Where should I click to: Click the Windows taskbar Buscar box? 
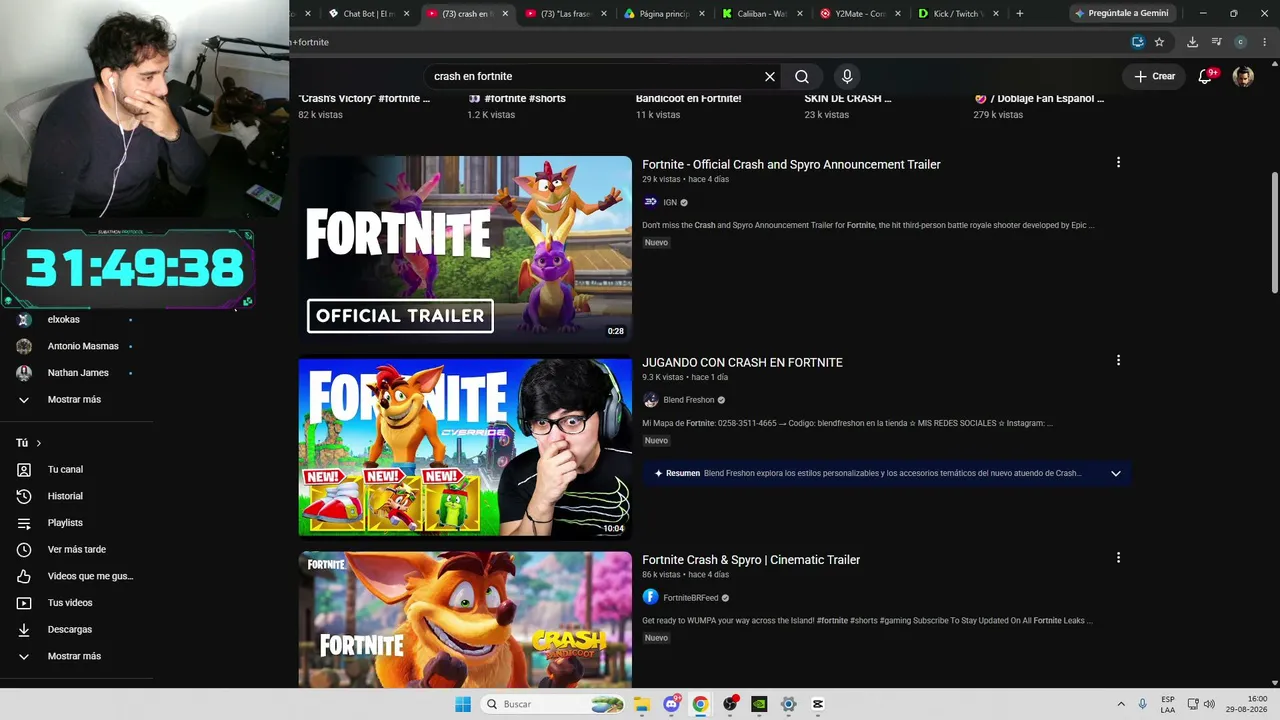pos(553,704)
